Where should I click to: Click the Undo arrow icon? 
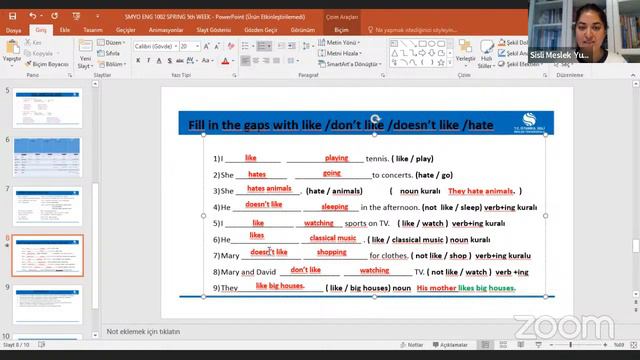(32, 16)
